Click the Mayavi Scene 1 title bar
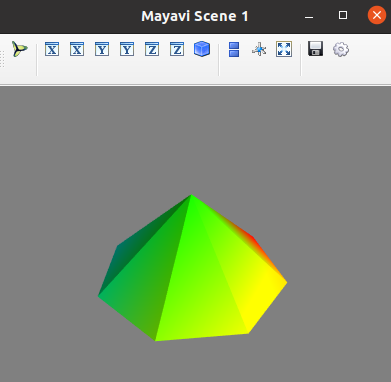 195,16
